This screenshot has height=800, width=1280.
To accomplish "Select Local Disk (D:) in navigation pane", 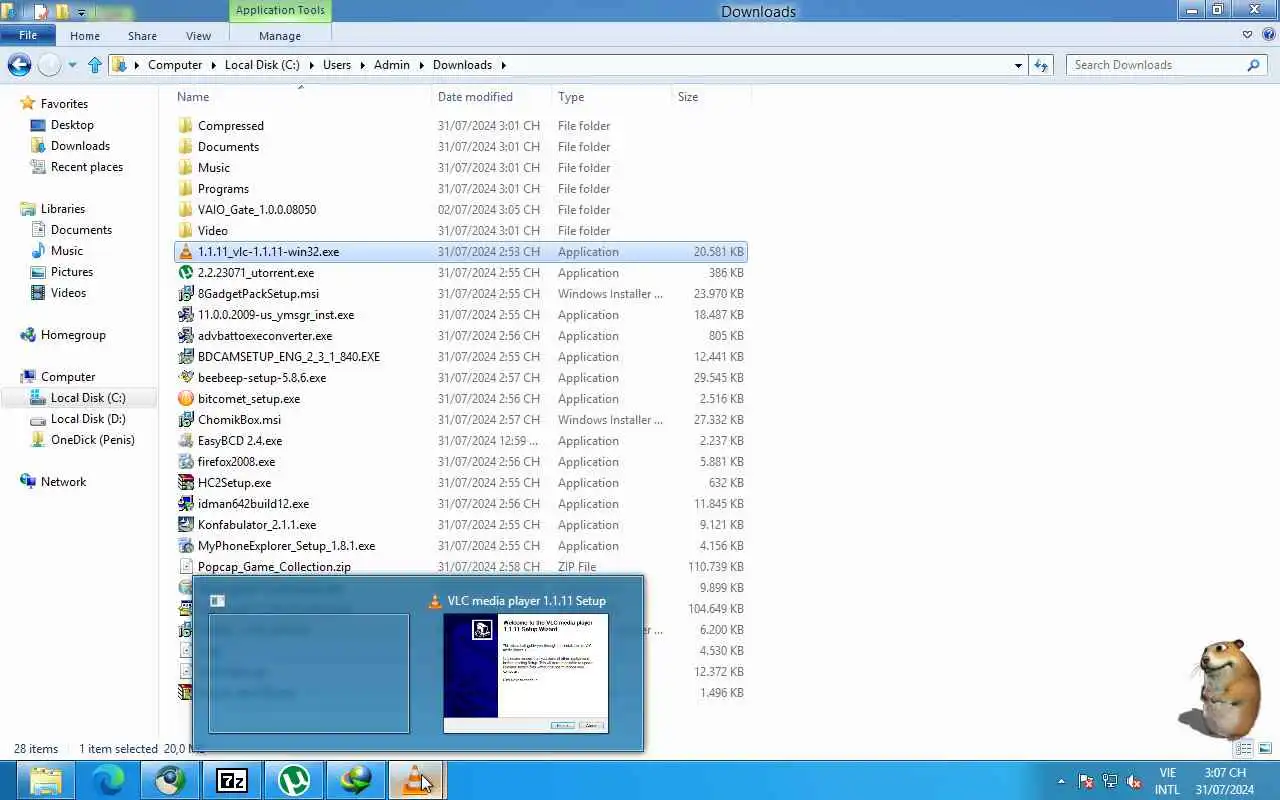I will (88, 419).
